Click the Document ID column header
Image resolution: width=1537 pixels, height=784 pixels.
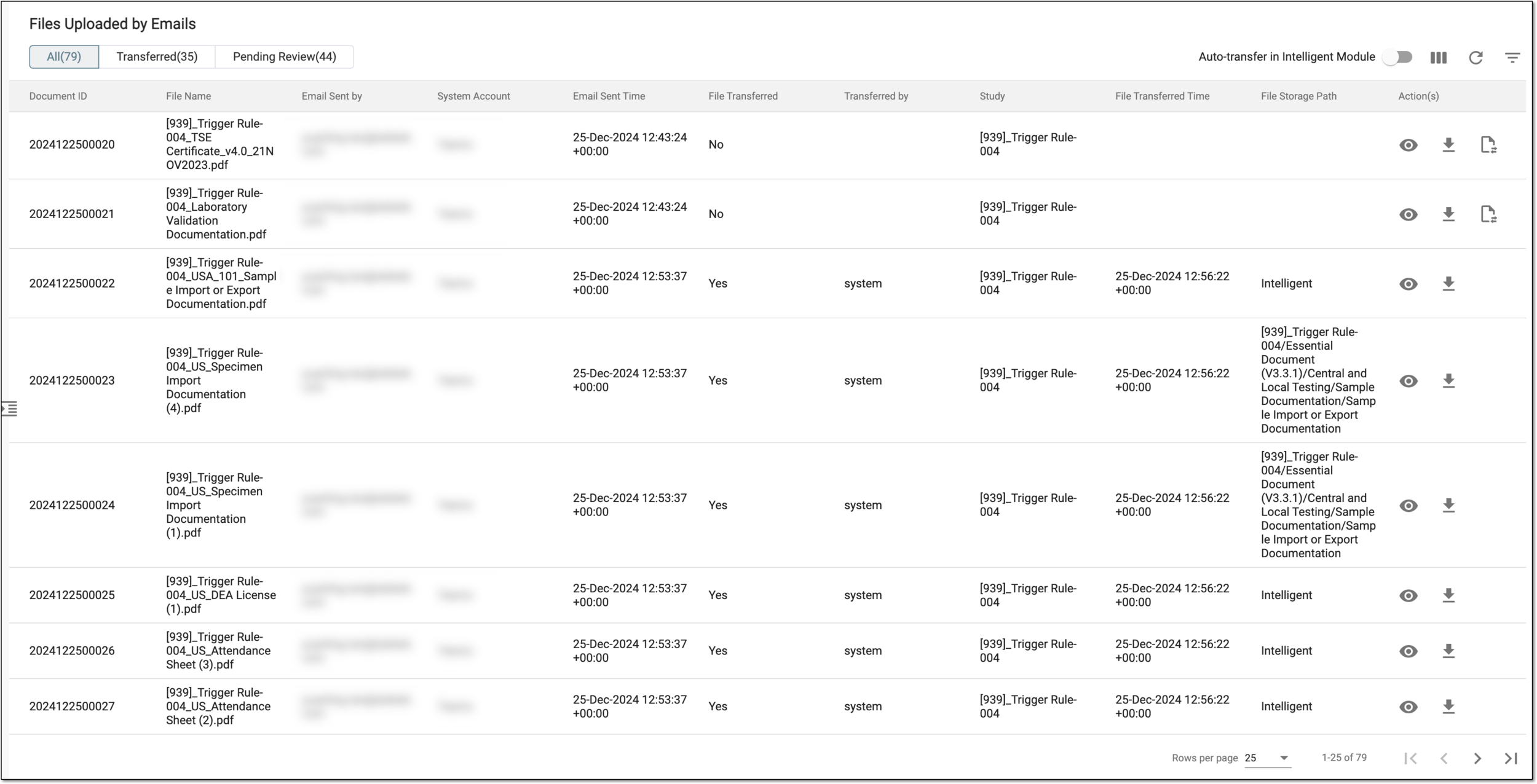58,96
